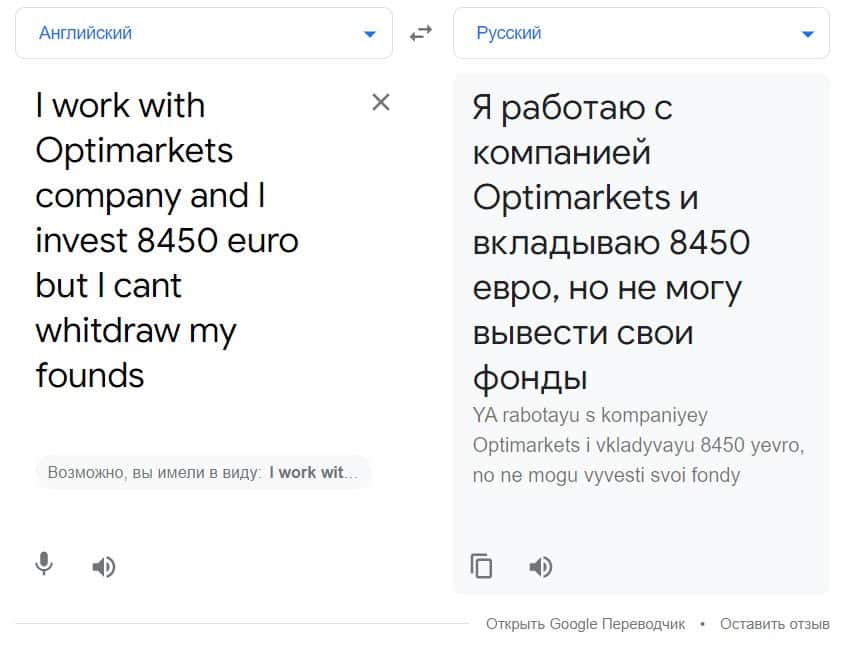Expand the arrow beside Русский
Image resolution: width=849 pixels, height=647 pixels.
[808, 35]
